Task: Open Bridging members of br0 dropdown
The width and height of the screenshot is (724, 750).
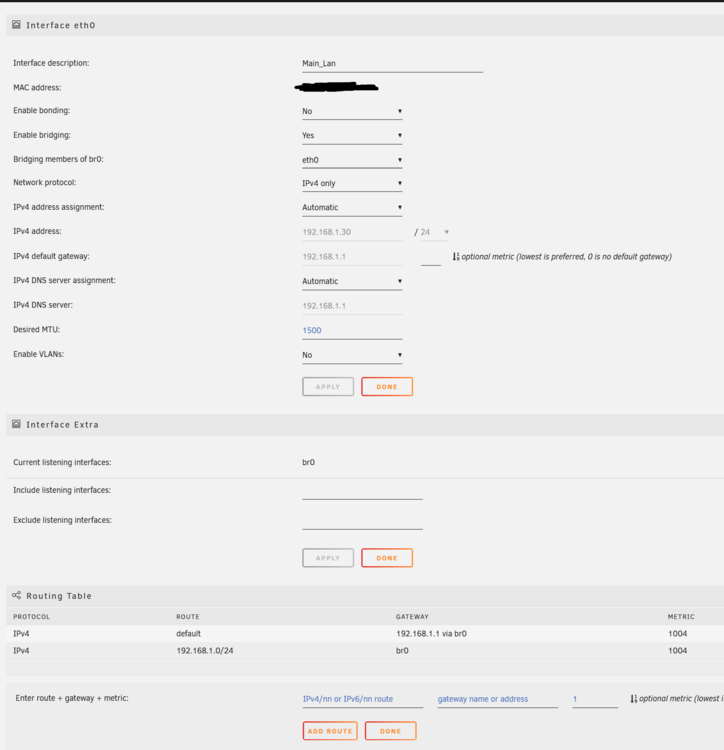Action: [352, 160]
